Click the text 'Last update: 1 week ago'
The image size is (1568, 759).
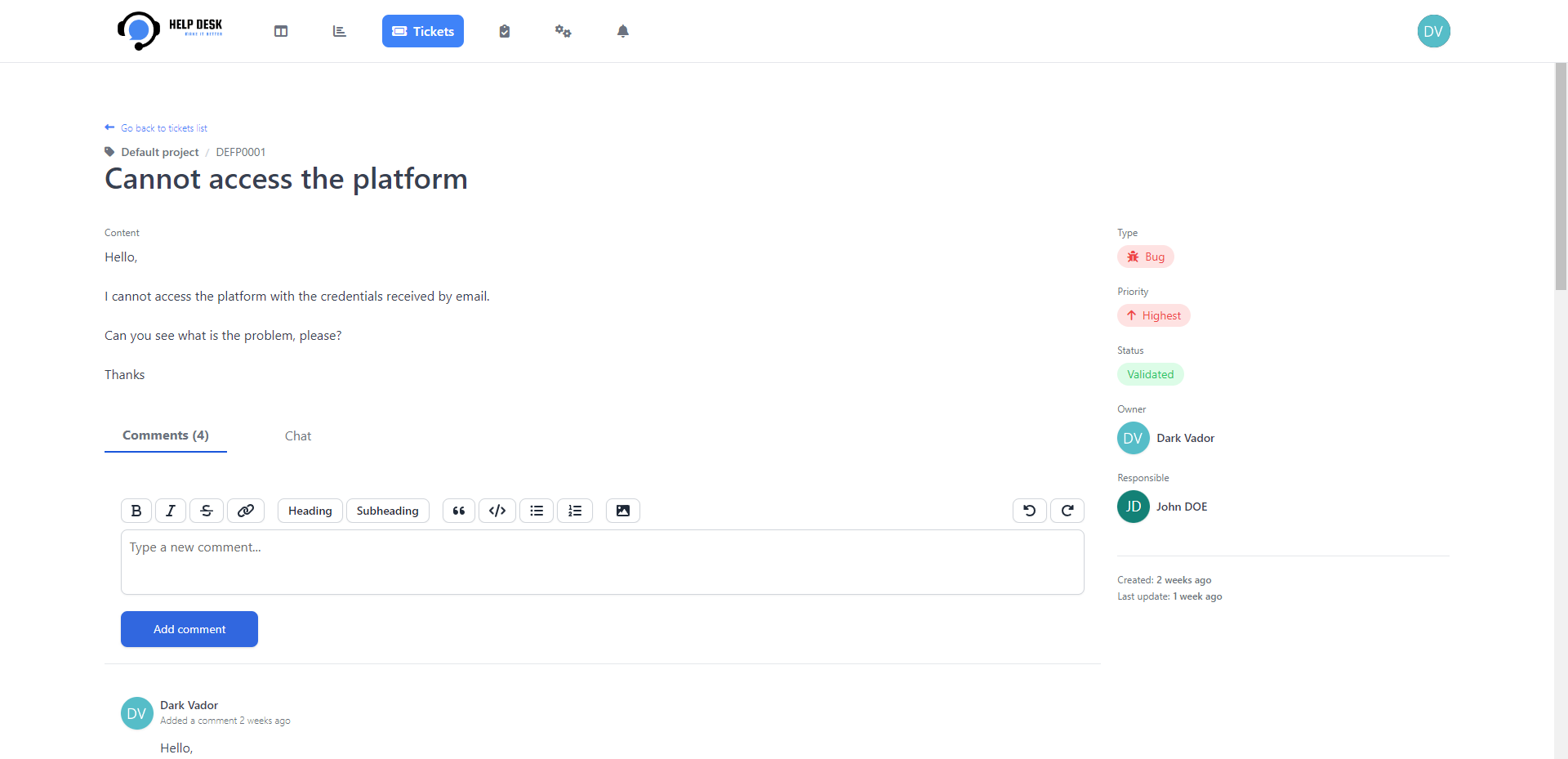(x=1169, y=596)
